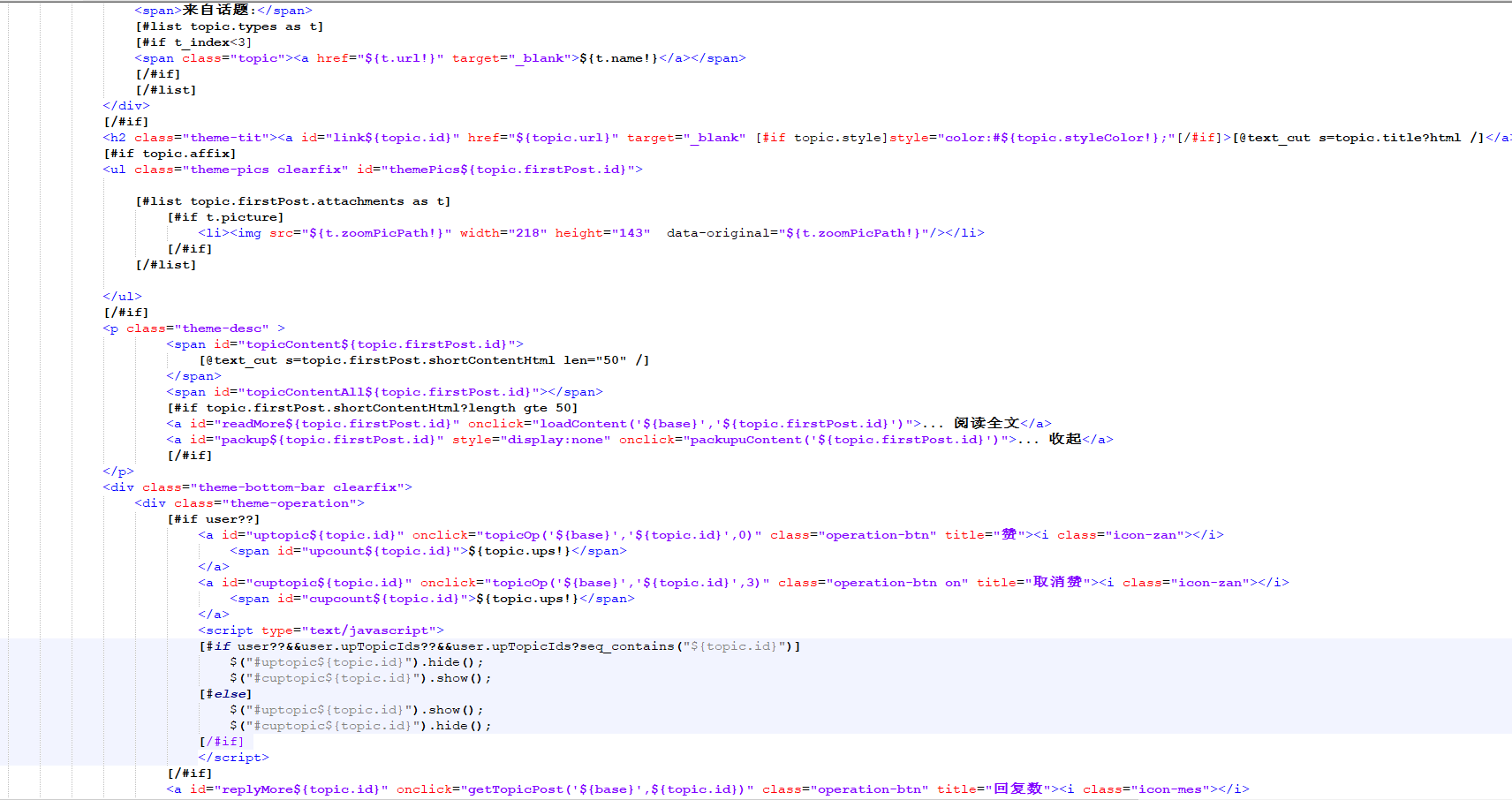Click the Chinese text '来自话题:' in the span
Viewport: 1512px width, 800px height.
[x=219, y=11]
